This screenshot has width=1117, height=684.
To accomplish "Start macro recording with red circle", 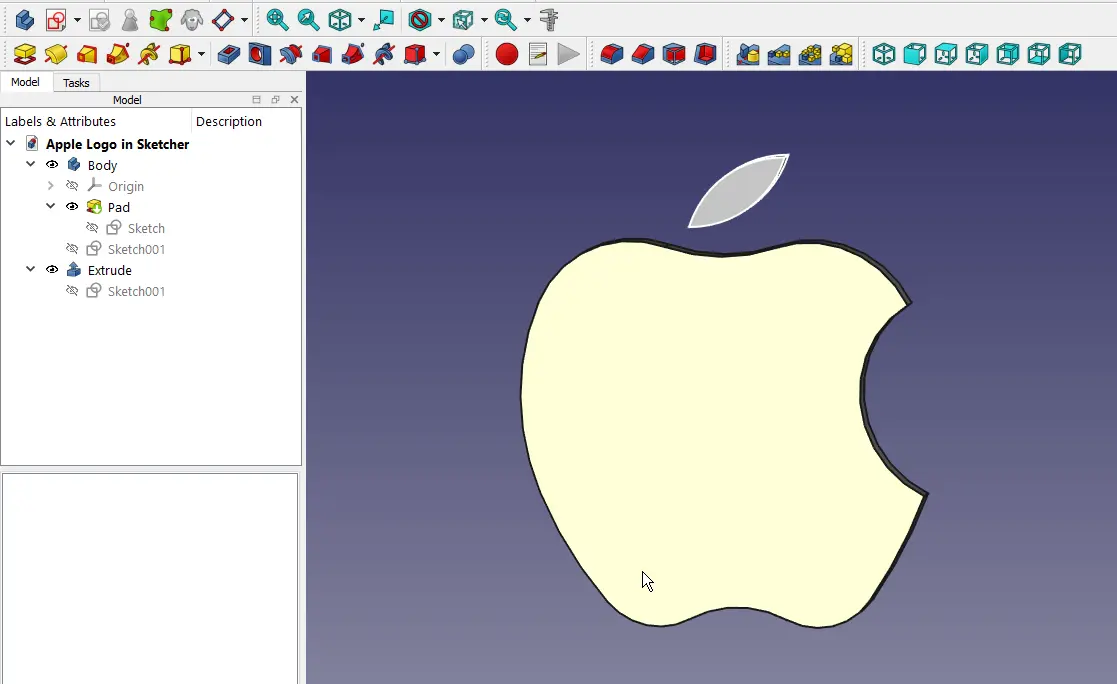I will (507, 54).
